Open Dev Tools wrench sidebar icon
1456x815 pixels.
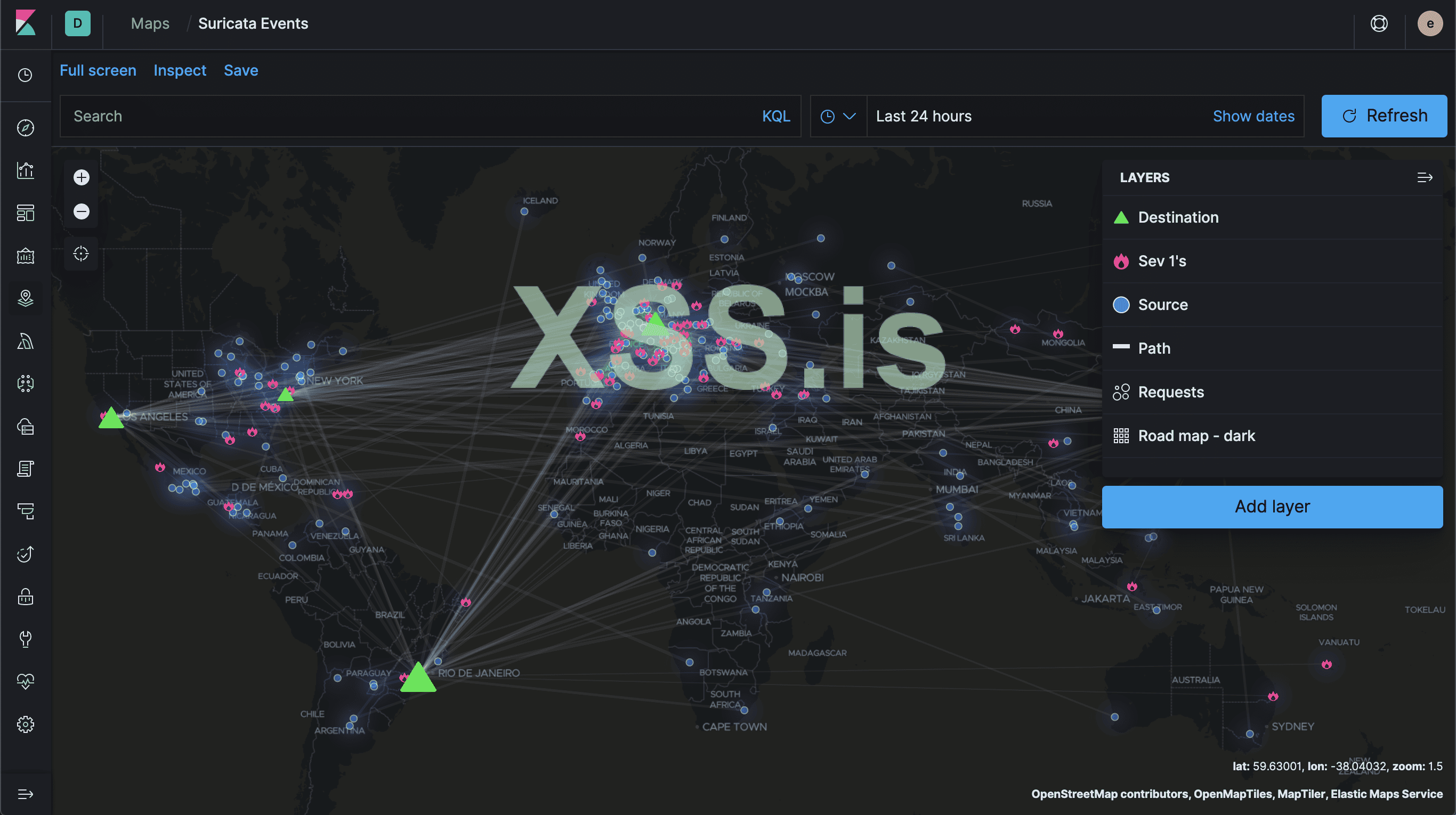[26, 639]
